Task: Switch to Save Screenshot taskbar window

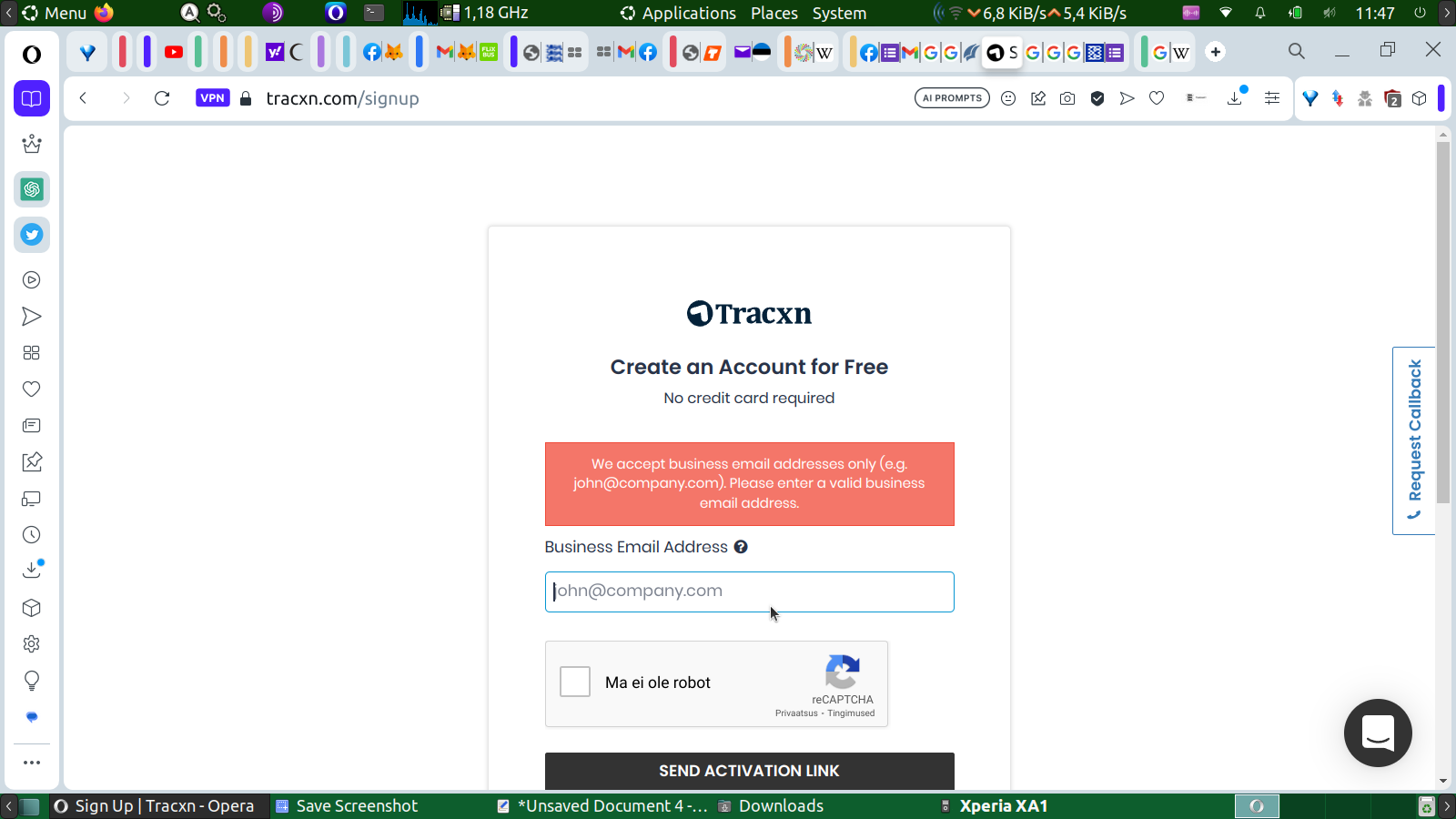Action: (x=347, y=806)
